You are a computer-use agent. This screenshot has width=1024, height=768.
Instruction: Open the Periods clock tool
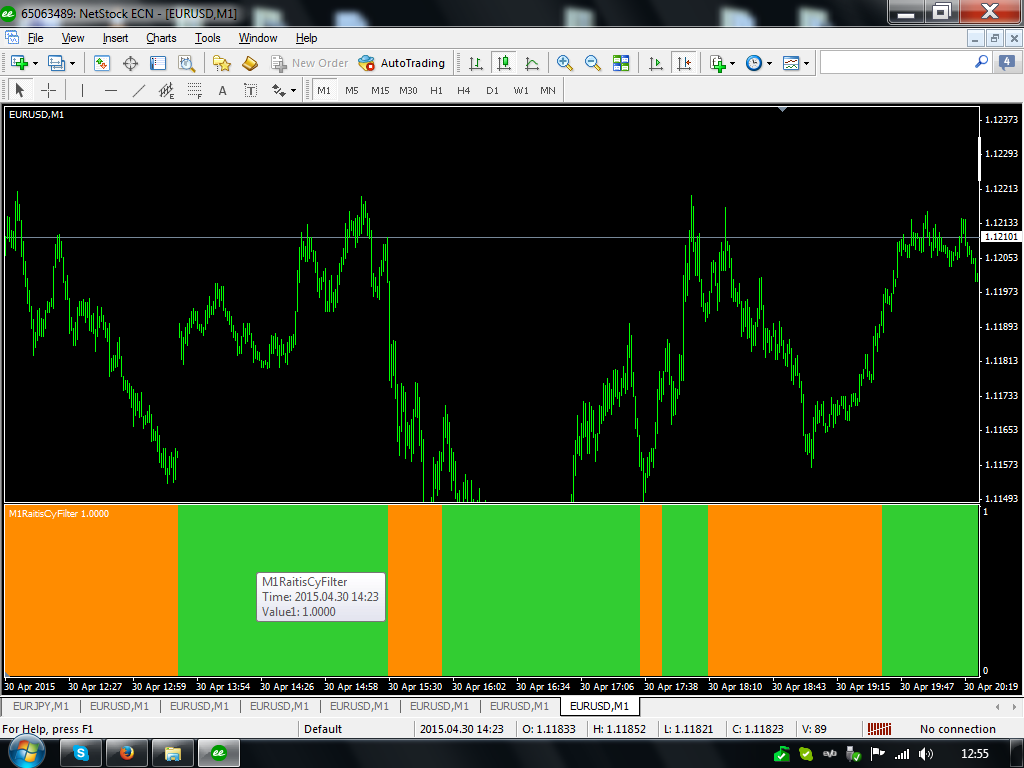tap(754, 63)
